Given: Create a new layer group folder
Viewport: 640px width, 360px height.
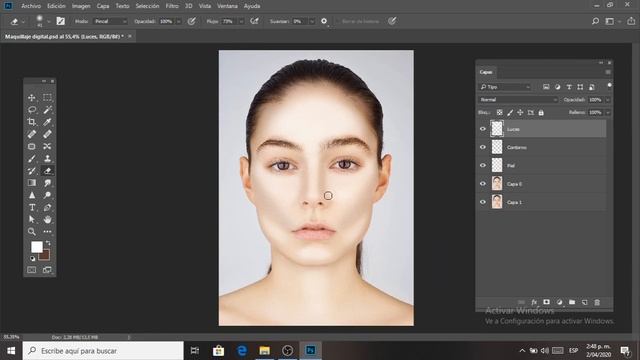Looking at the screenshot, I should [x=572, y=302].
